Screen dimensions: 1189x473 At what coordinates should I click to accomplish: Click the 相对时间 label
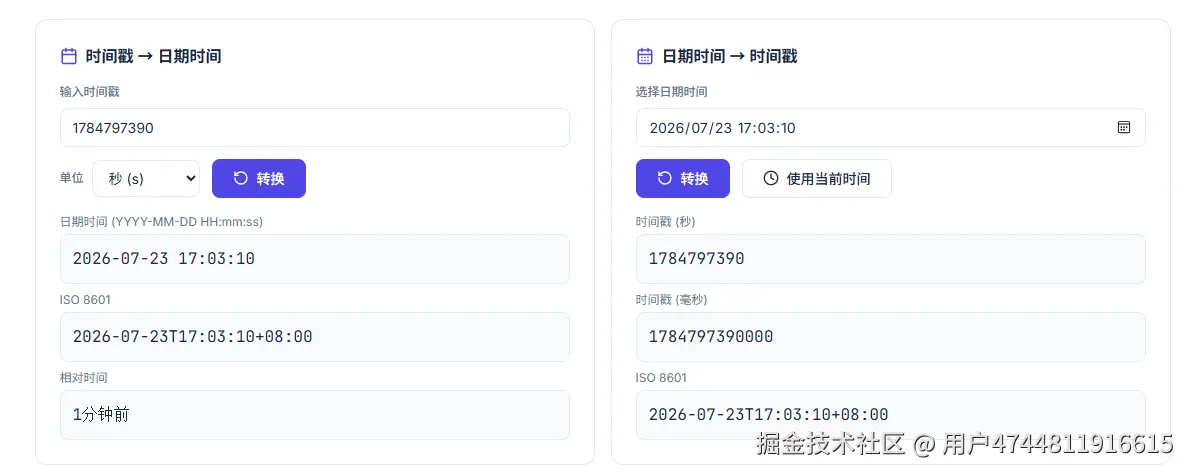point(84,377)
